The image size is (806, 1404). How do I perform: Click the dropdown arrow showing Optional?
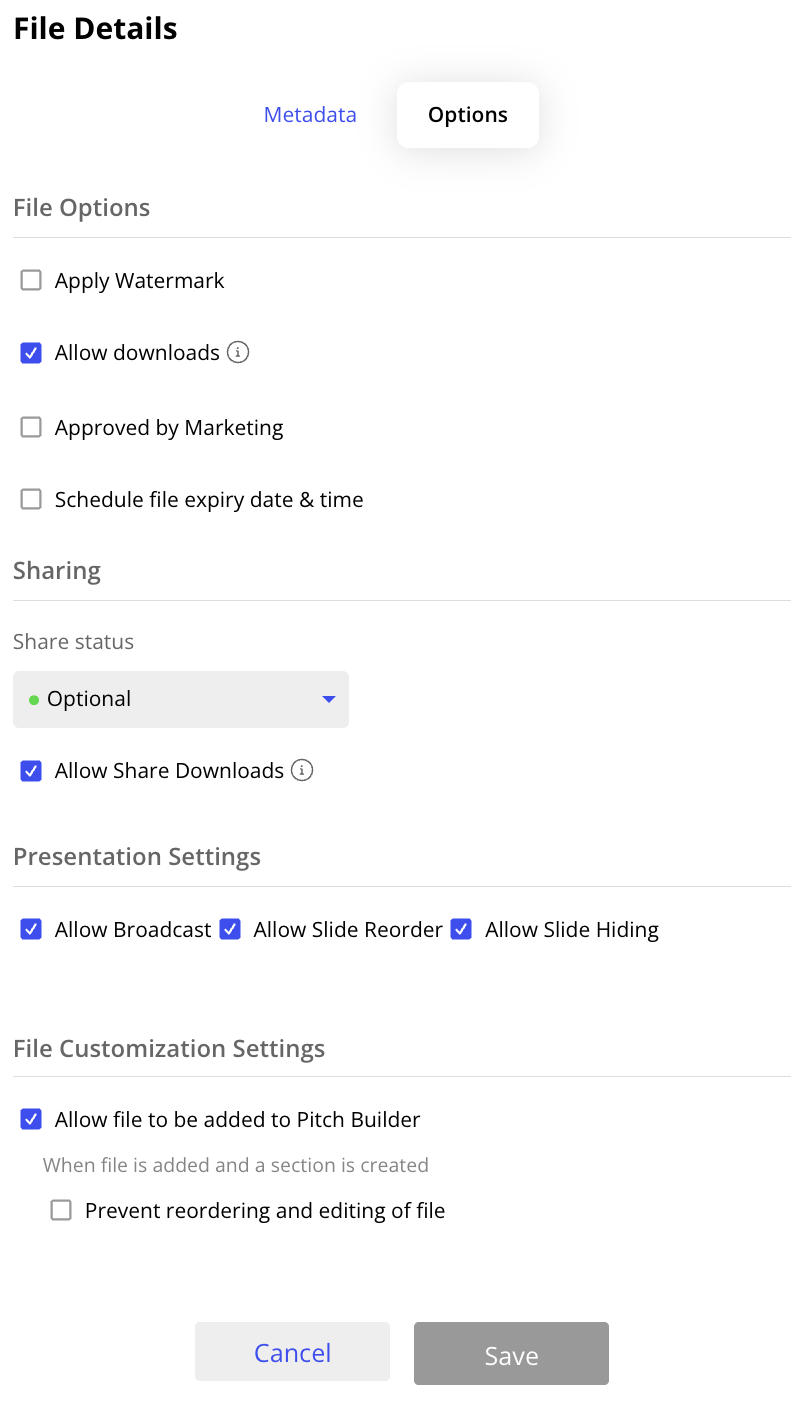pos(328,699)
